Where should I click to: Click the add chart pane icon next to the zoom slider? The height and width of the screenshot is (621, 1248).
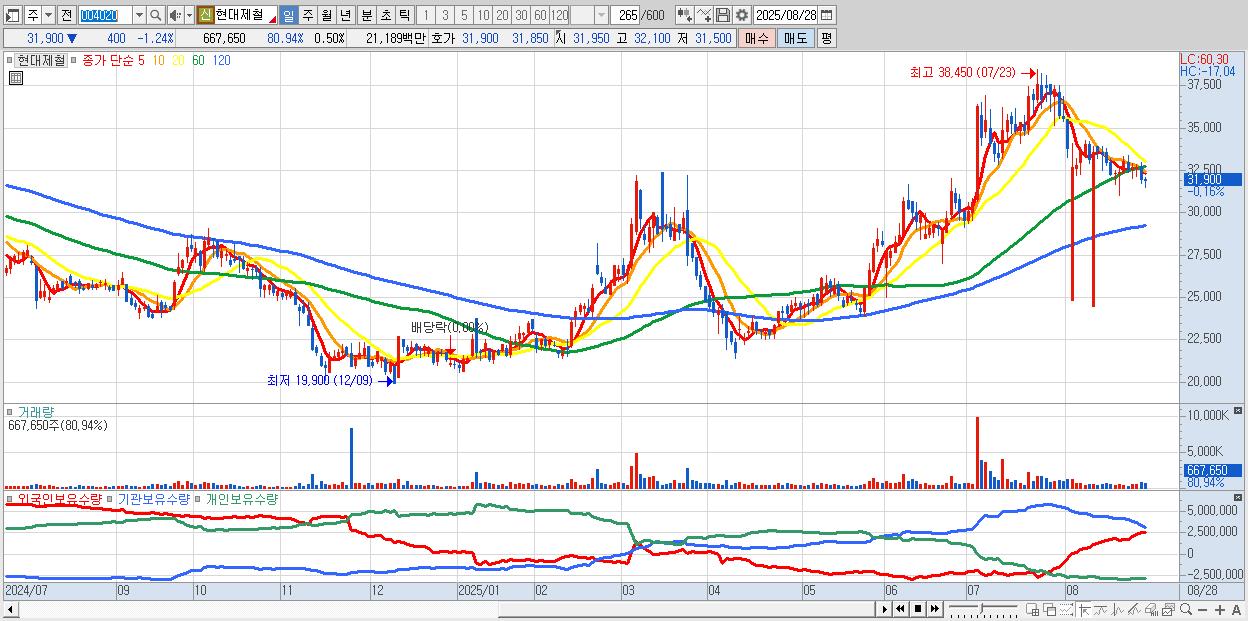tap(1032, 609)
